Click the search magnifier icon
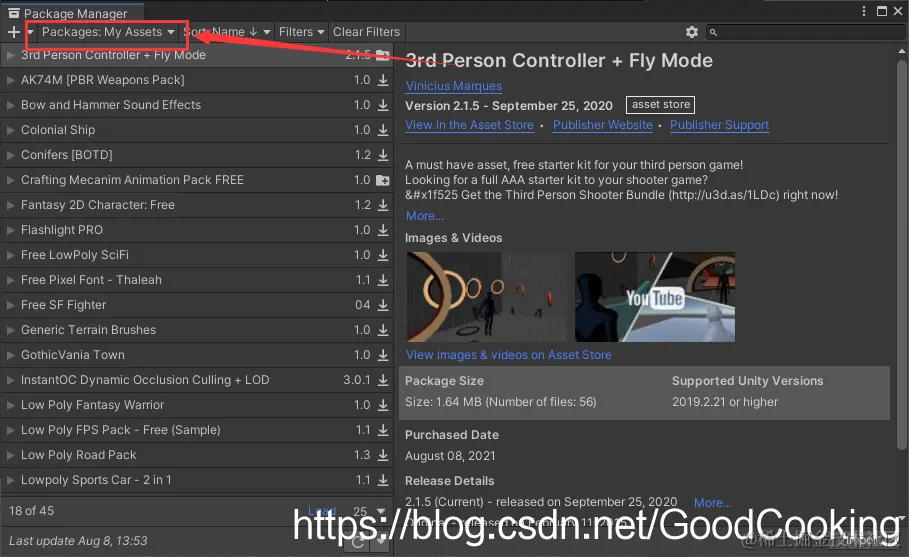The width and height of the screenshot is (909, 557). pyautogui.click(x=714, y=32)
